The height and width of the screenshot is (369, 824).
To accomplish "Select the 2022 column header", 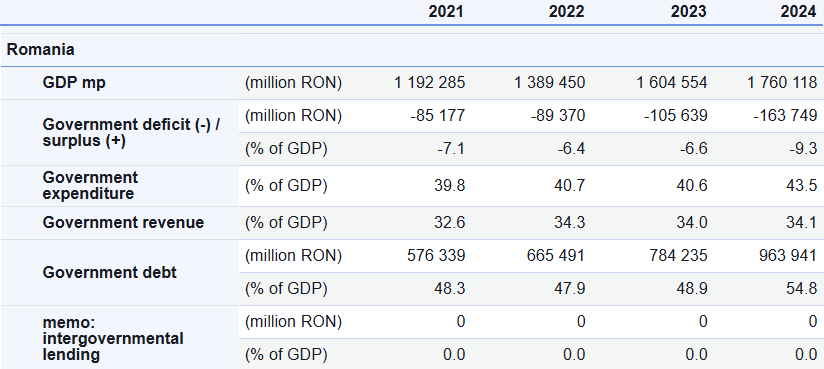I will click(x=566, y=12).
